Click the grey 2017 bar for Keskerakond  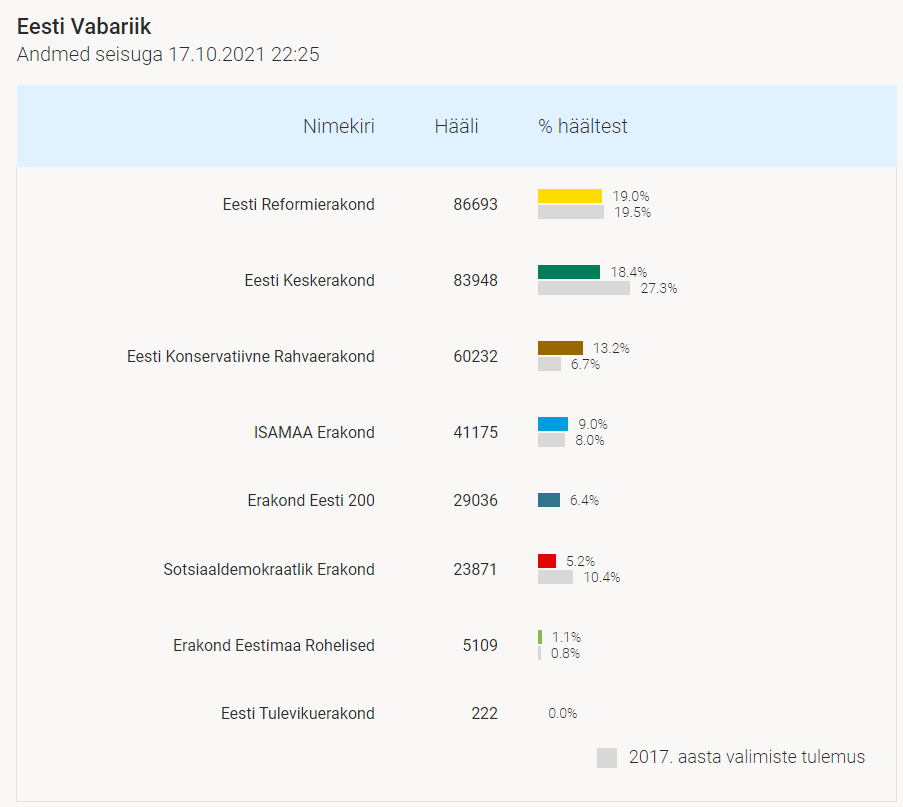584,288
